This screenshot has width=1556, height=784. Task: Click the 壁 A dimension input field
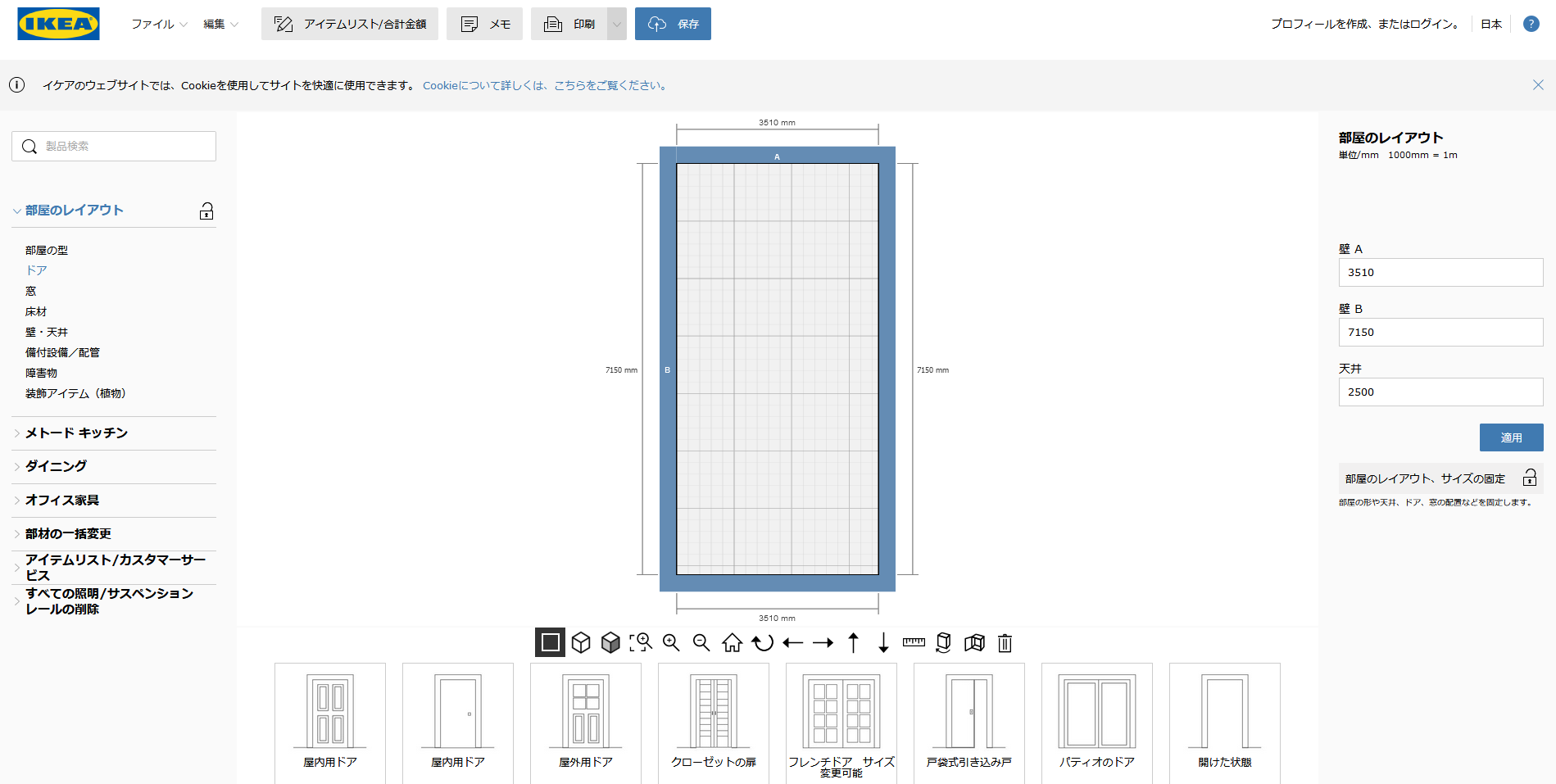[1440, 273]
